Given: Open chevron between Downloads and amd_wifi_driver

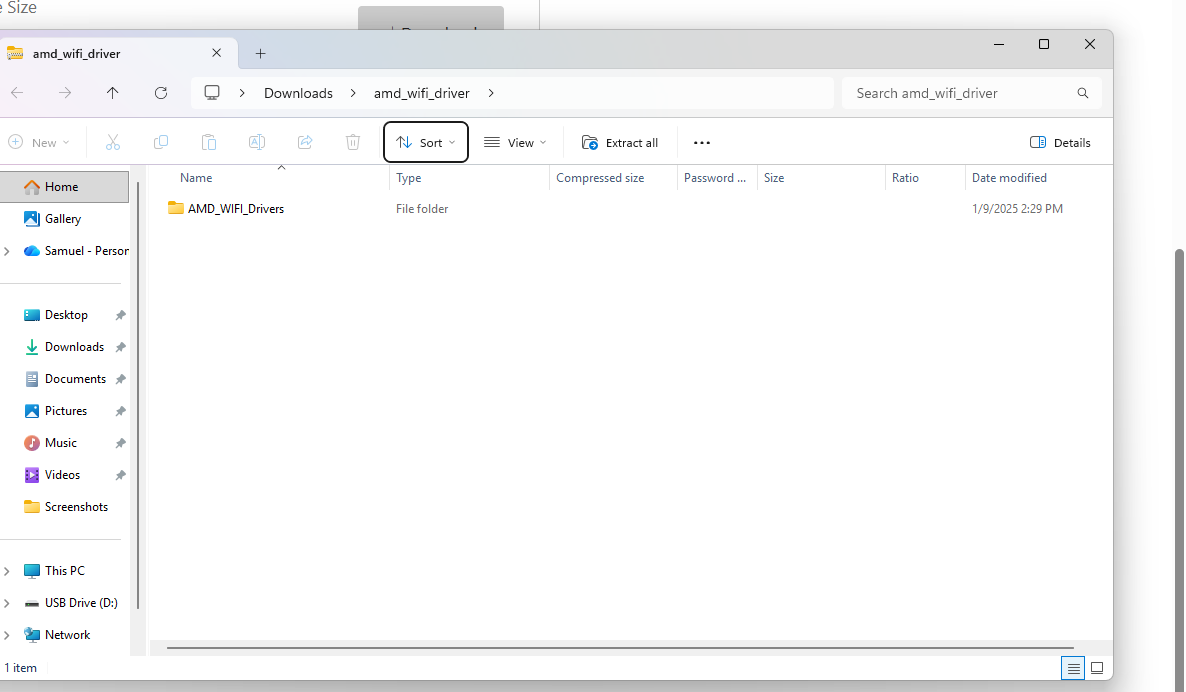Looking at the screenshot, I should click(353, 93).
